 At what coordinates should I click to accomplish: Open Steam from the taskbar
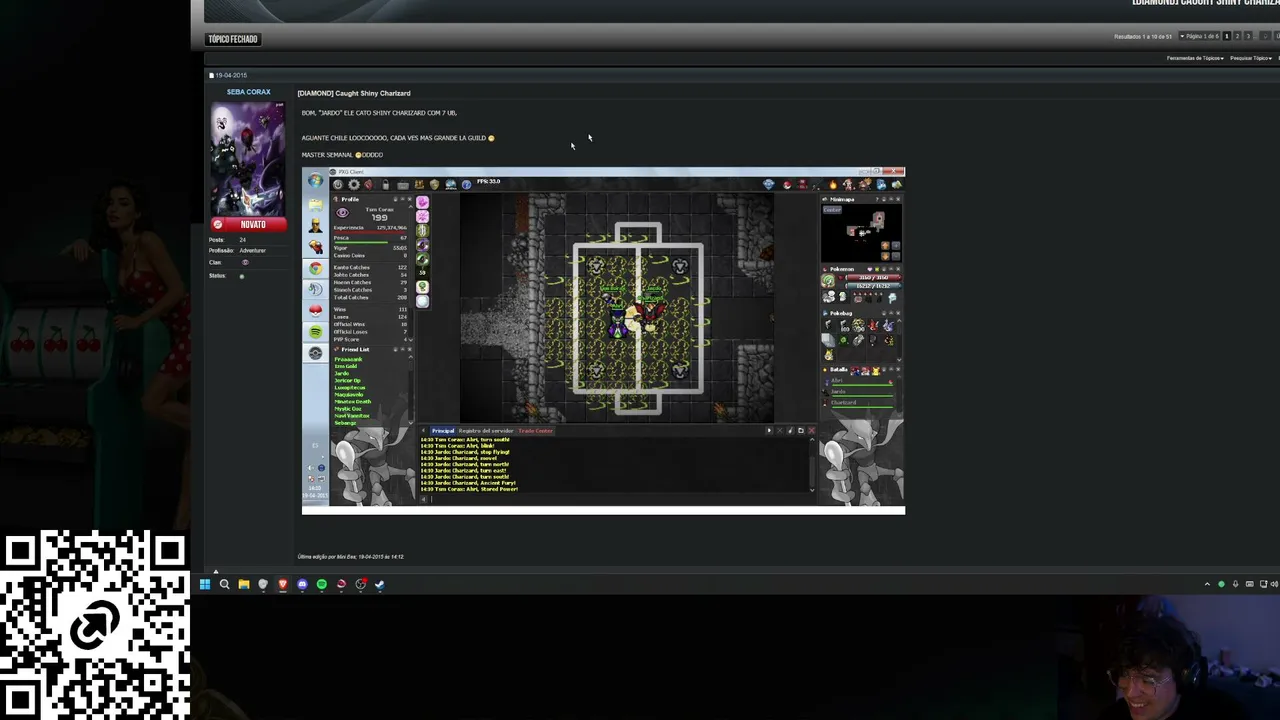tap(380, 584)
